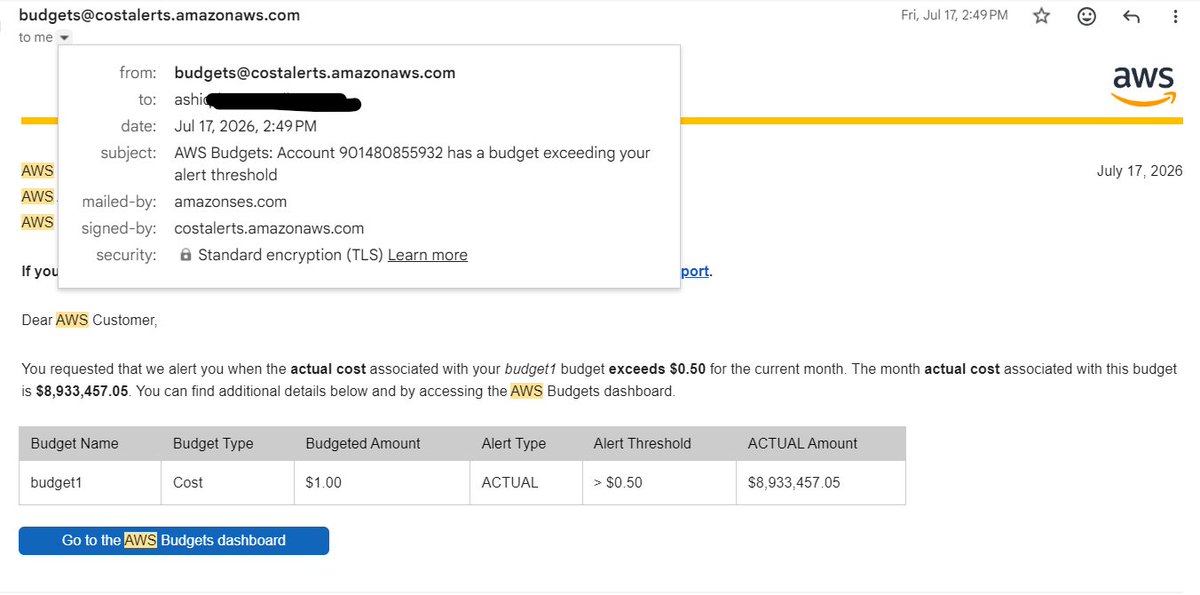Click the "Jul 17, 2026, 2:49 PM" date value

(245, 126)
